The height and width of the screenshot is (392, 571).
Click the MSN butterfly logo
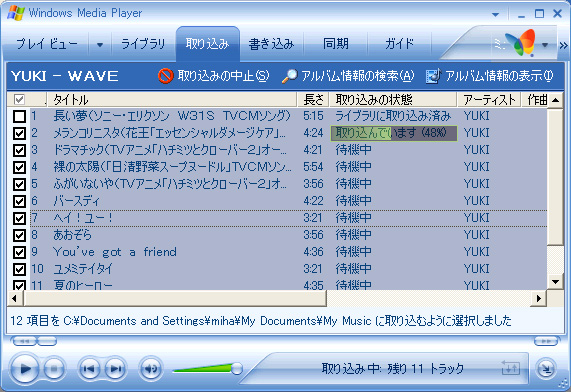(x=521, y=43)
